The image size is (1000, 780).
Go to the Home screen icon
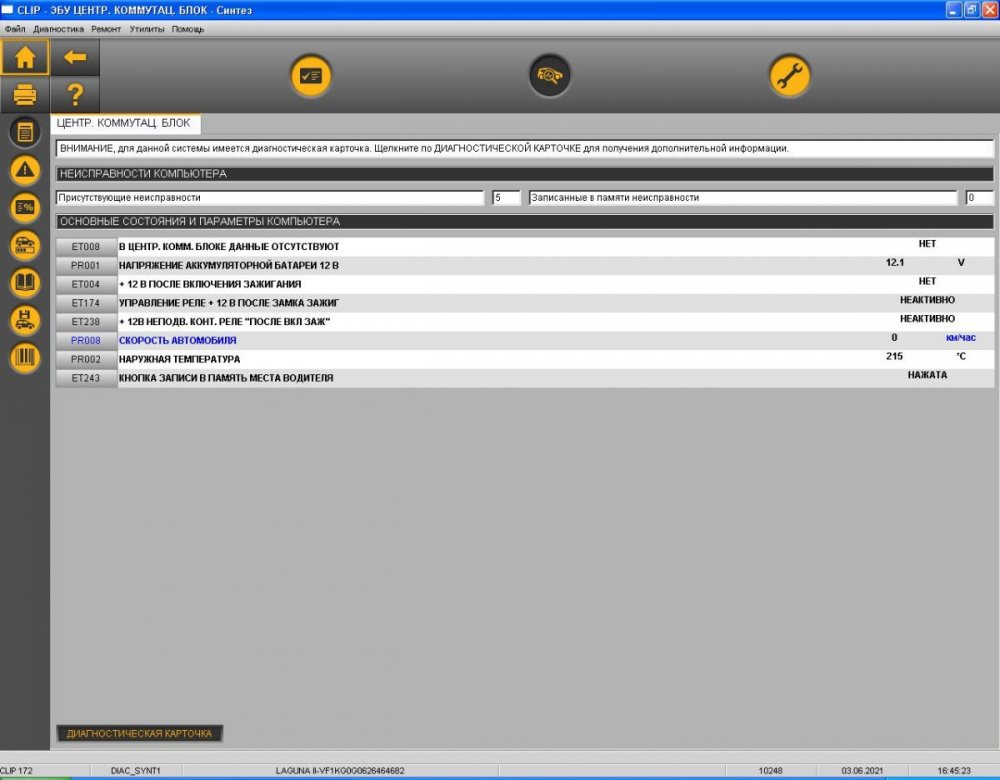click(25, 57)
